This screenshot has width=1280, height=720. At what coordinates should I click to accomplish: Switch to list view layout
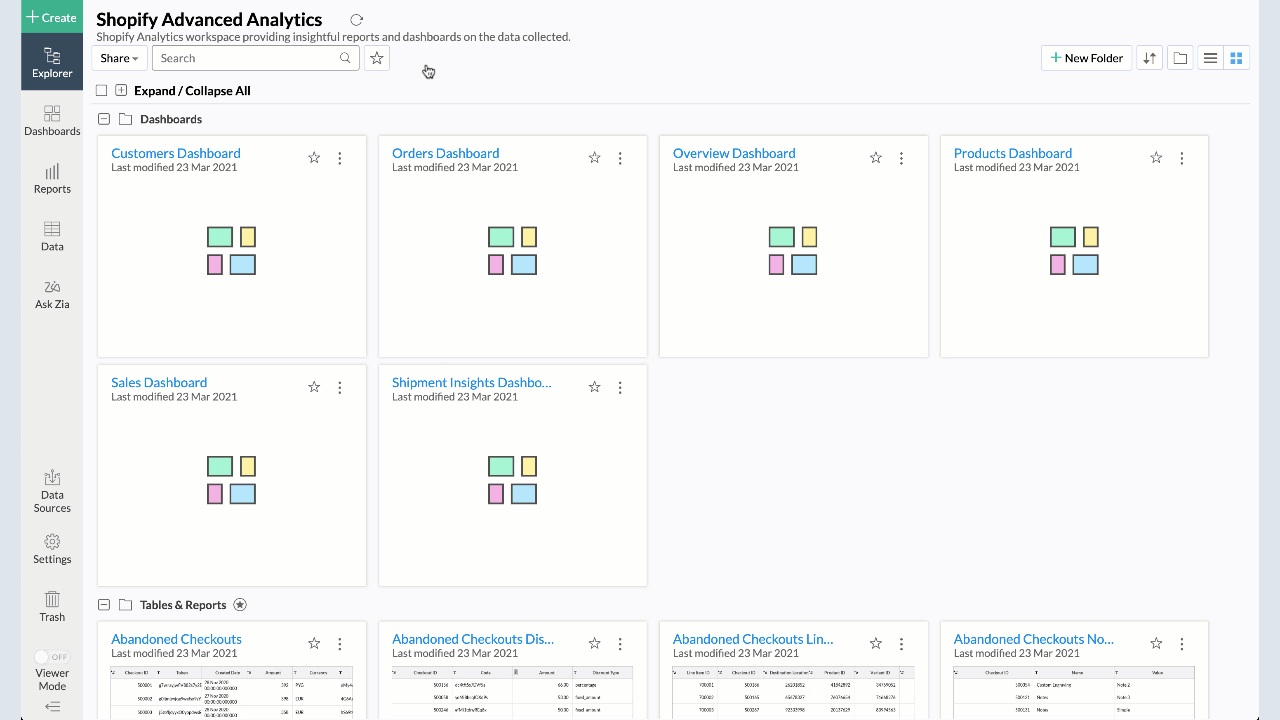[1210, 58]
